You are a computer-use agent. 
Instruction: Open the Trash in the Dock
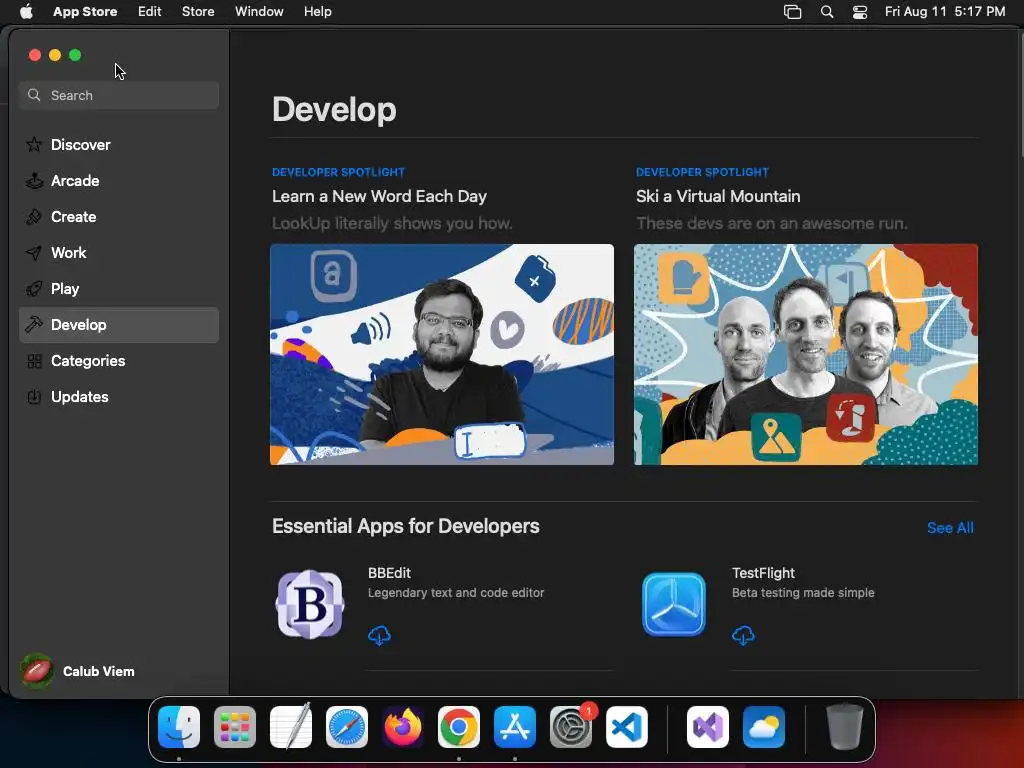coord(844,727)
